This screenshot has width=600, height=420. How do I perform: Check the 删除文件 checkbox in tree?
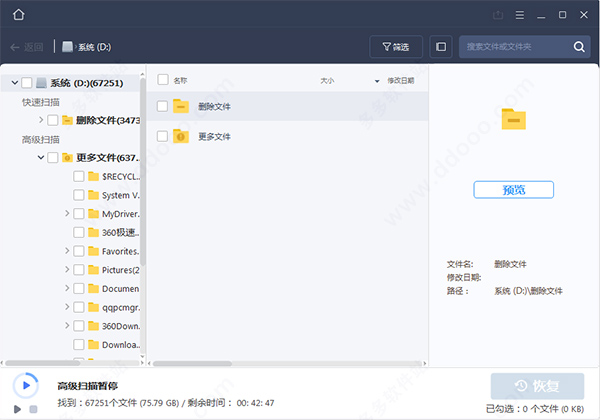(x=53, y=120)
